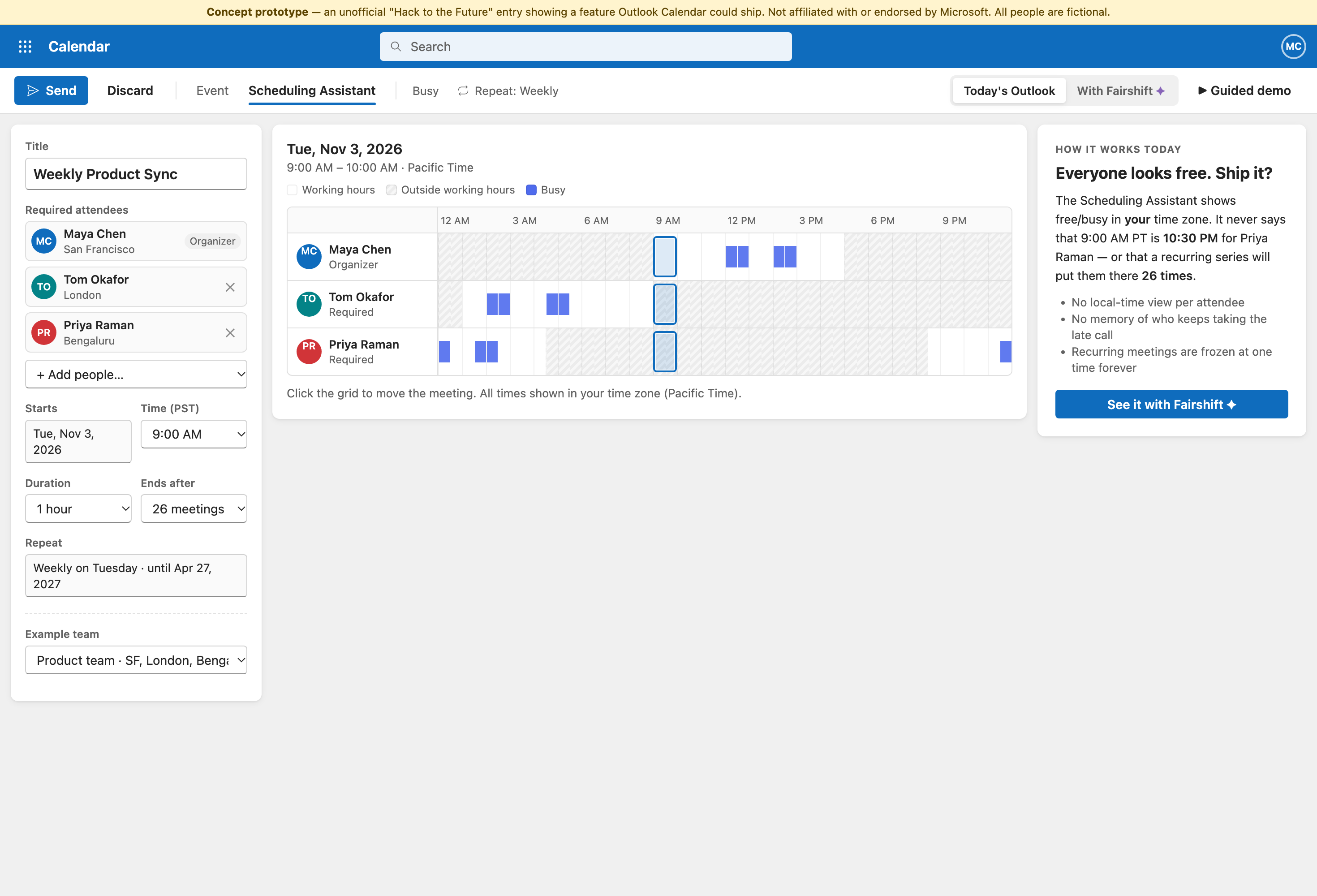Click Priya Raman's PR avatar in attendee list
1317x896 pixels.
[43, 333]
